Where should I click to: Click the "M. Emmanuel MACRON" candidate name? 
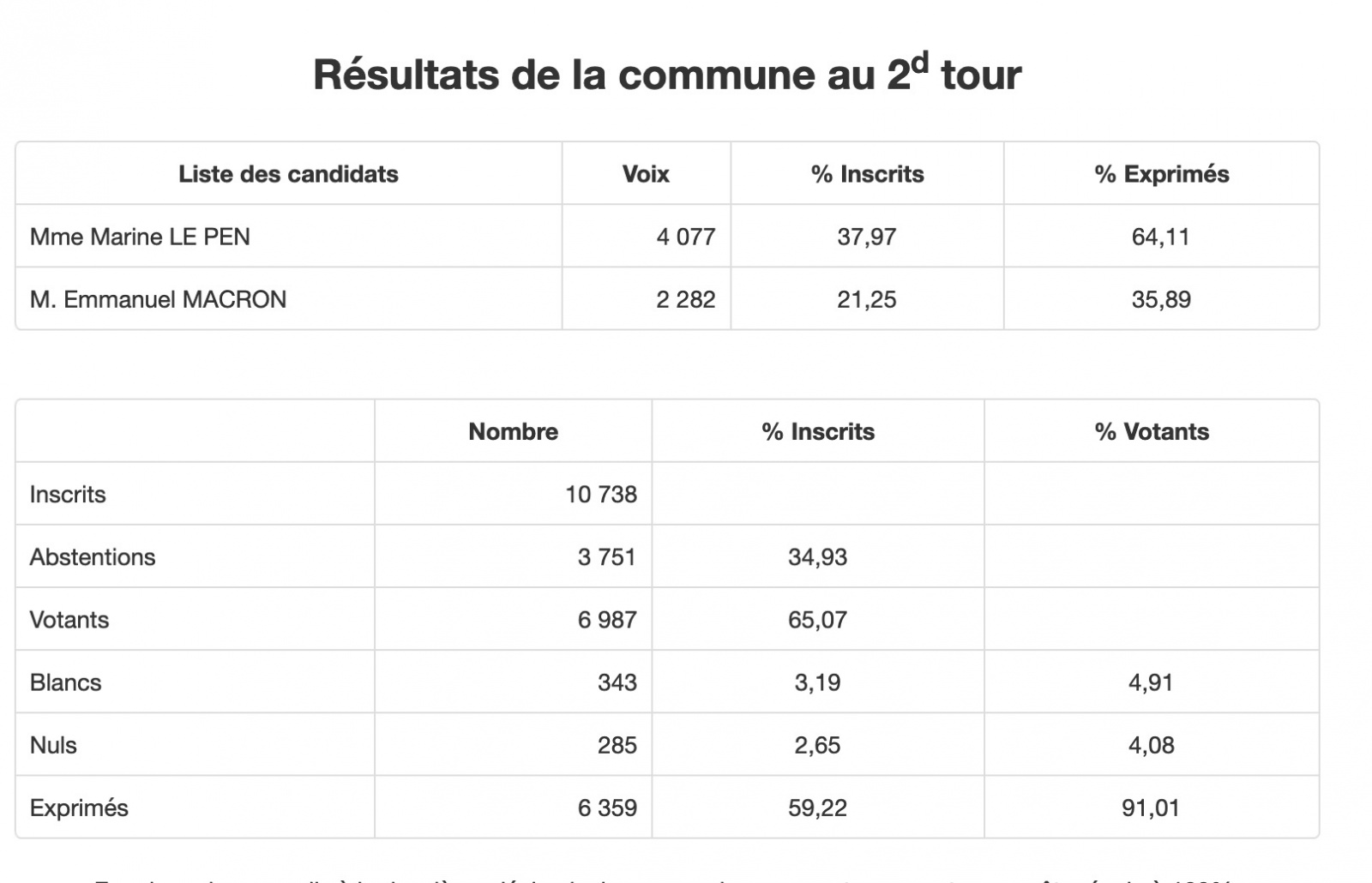158,299
